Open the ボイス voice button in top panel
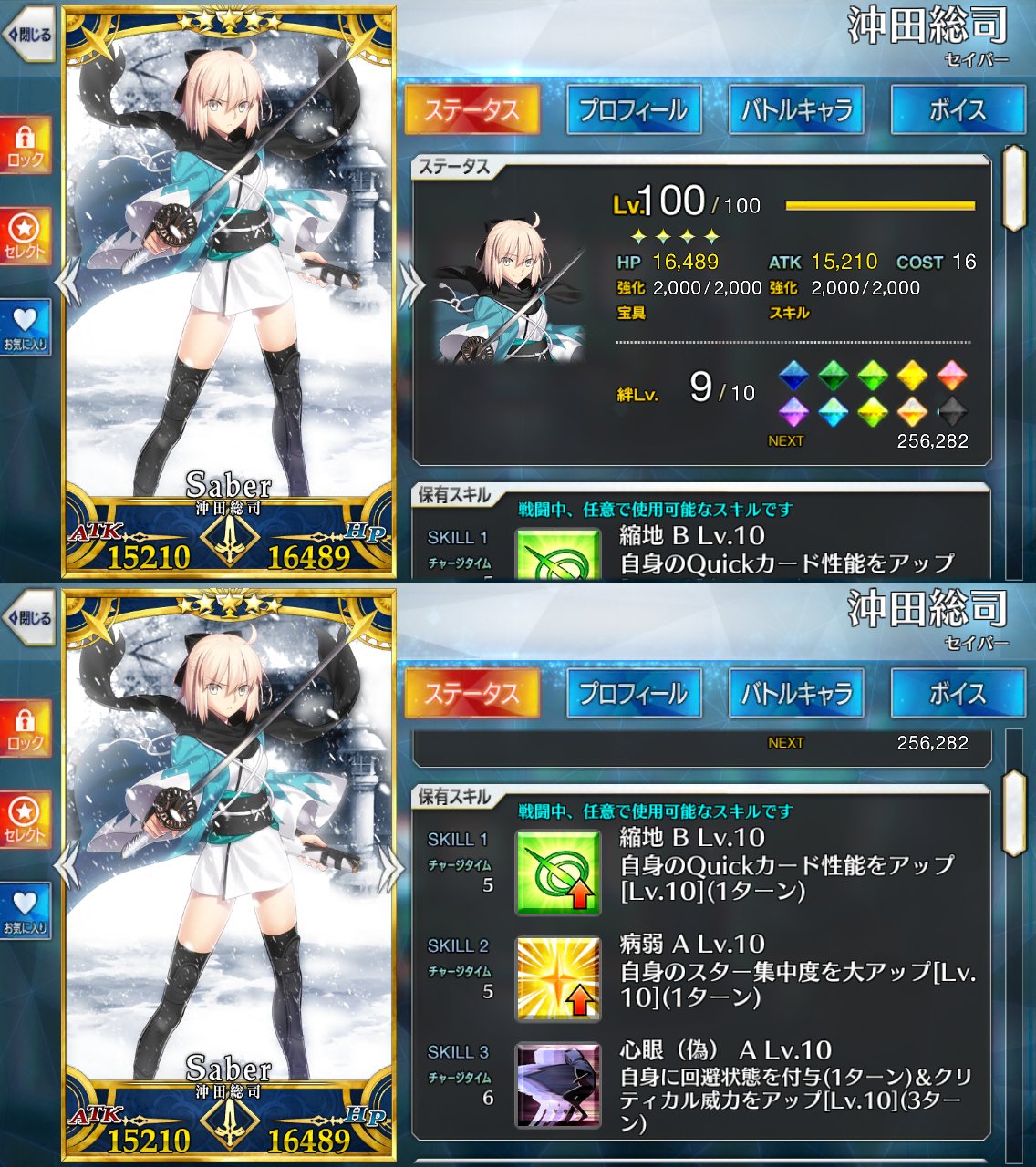Screen dimensions: 1036x1167 [958, 110]
